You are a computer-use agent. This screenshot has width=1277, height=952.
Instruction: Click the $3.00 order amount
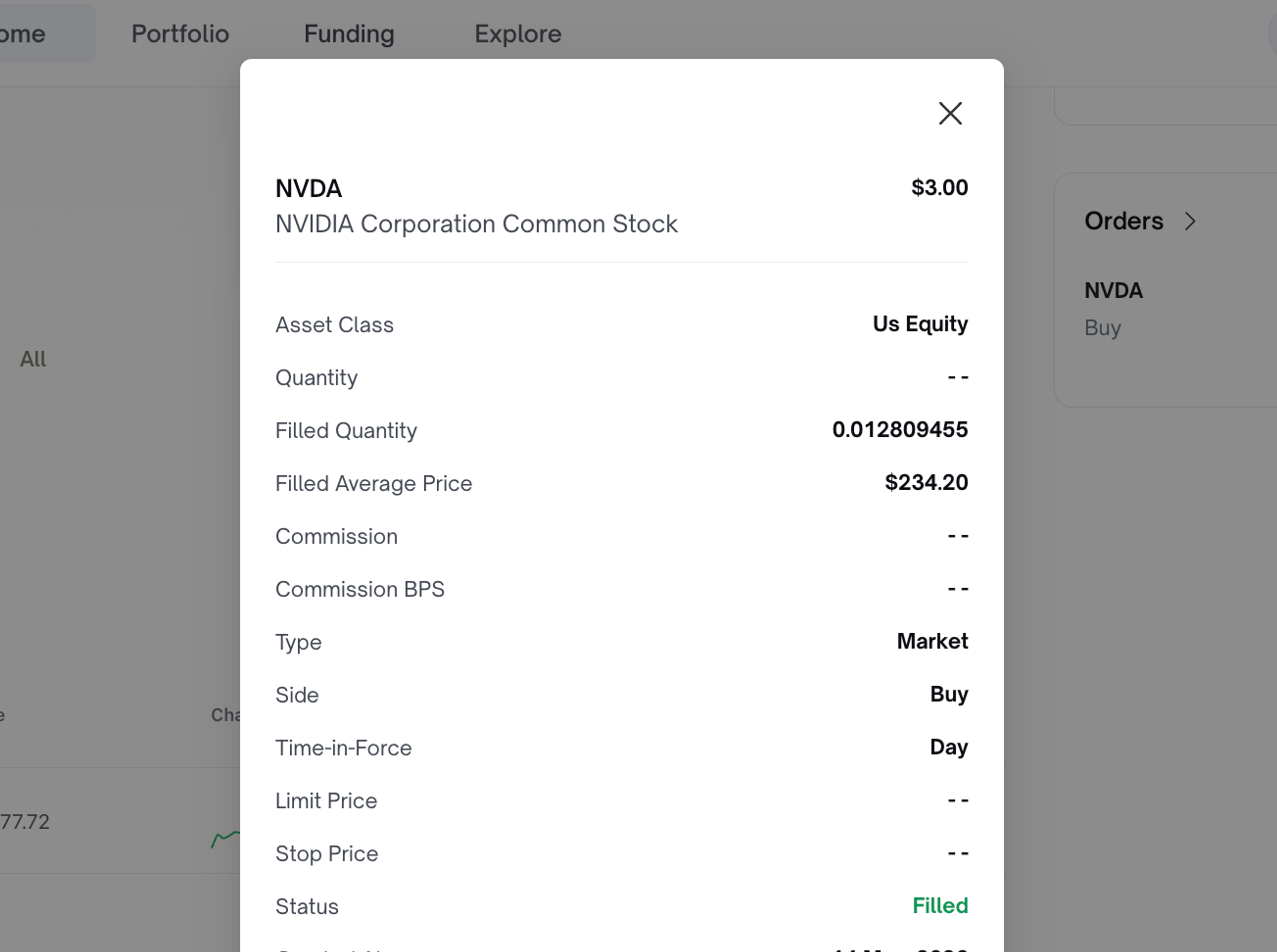pos(939,188)
